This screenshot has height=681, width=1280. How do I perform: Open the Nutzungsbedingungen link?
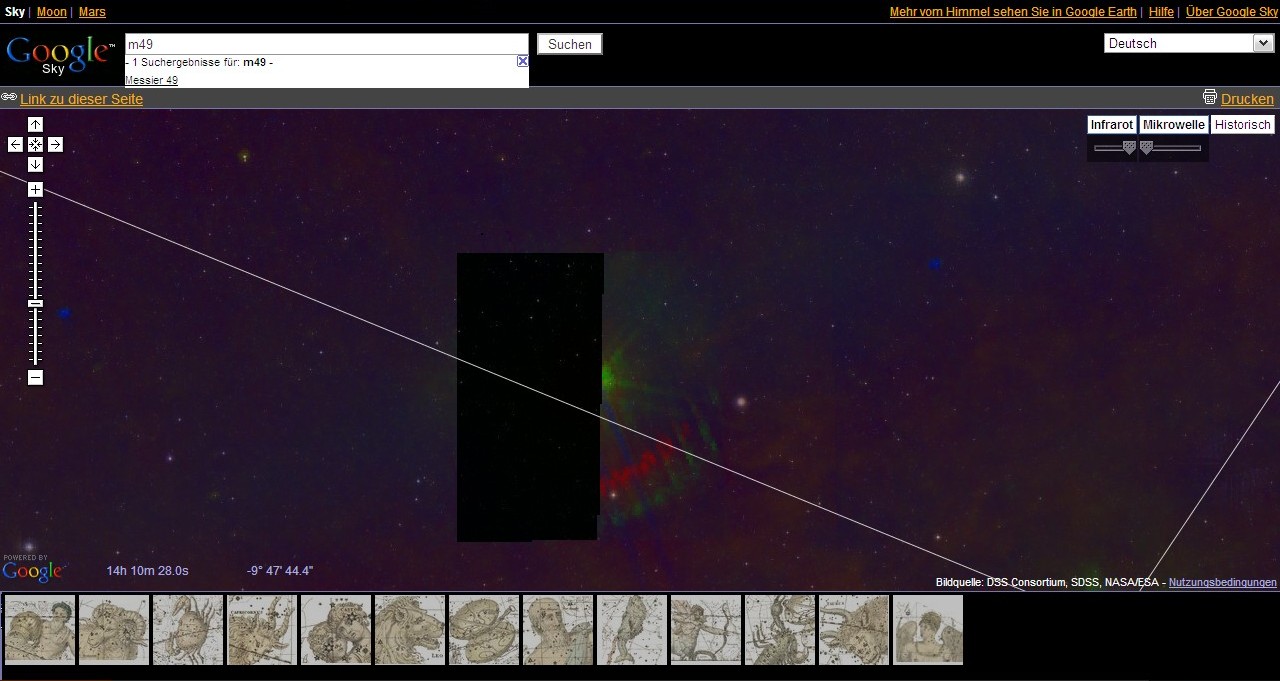point(1223,582)
